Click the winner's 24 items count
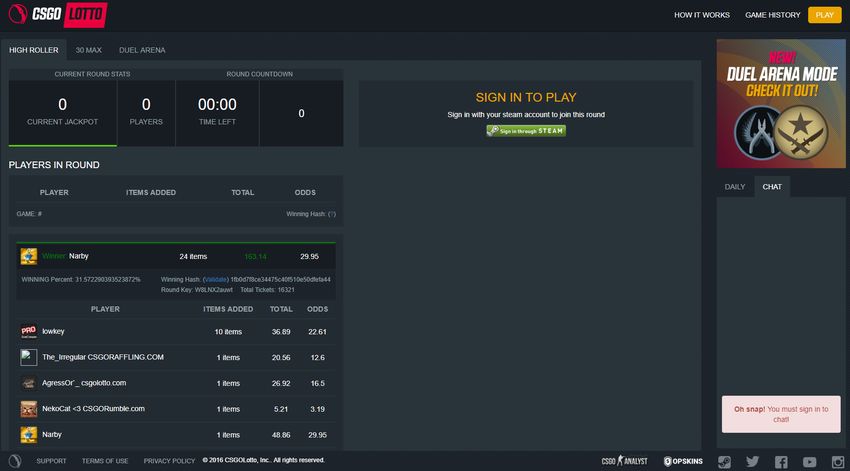Screen dimensions: 850x471 point(193,256)
